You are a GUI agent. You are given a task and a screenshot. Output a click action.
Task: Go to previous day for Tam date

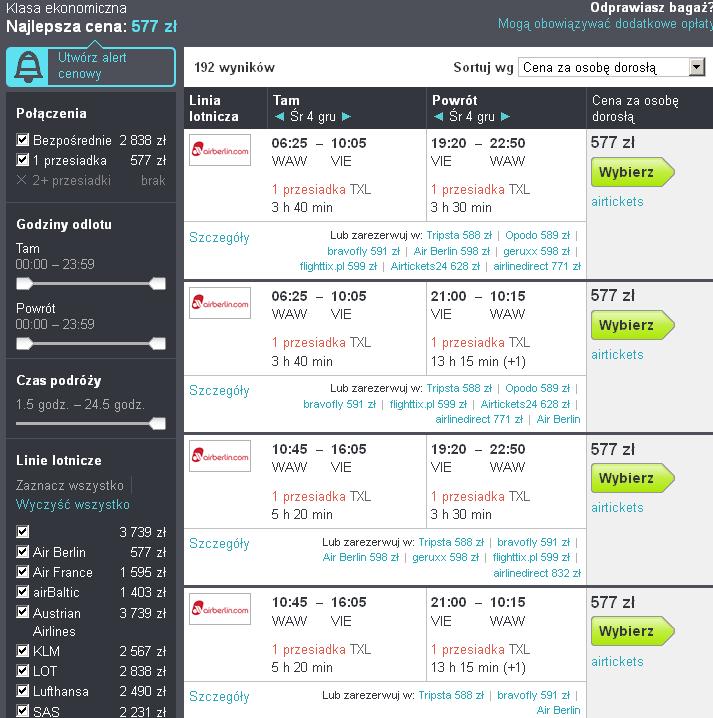click(x=279, y=116)
